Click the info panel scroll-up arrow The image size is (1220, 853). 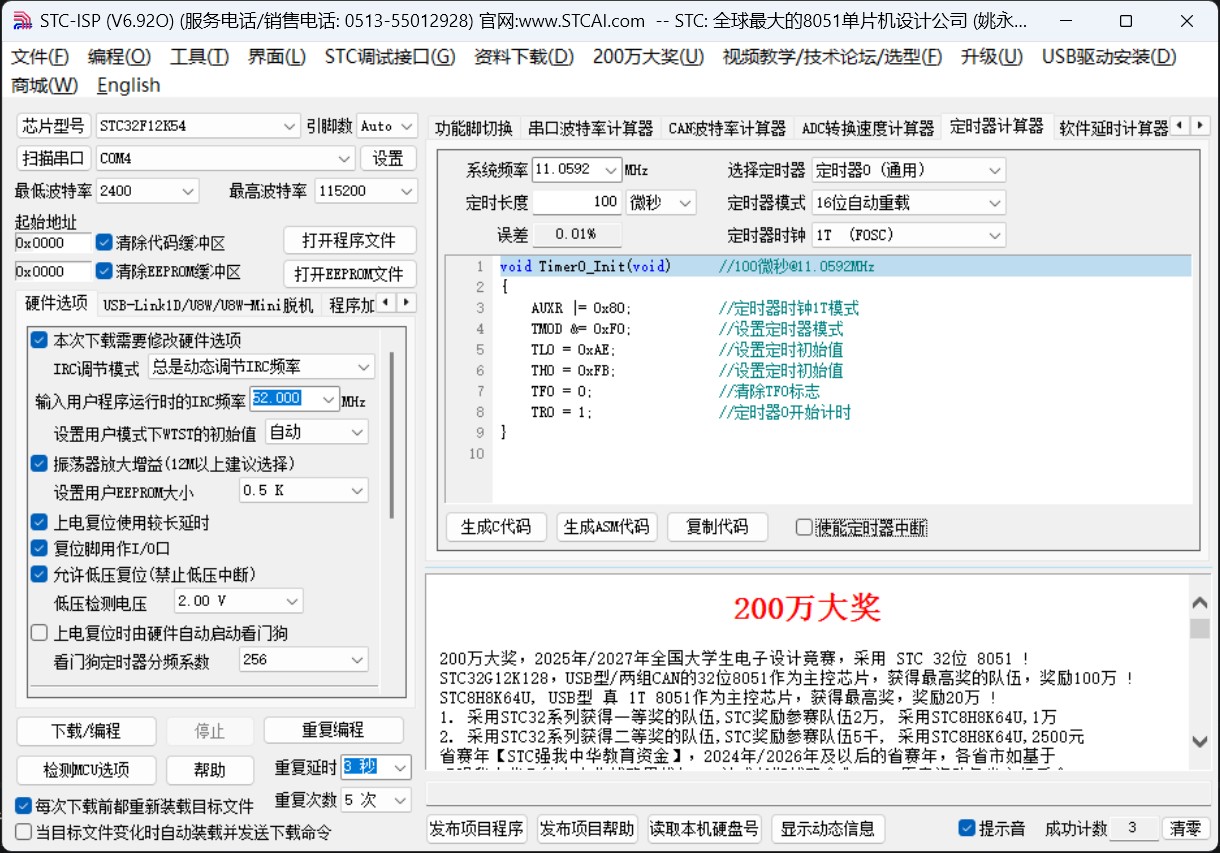[x=1200, y=603]
